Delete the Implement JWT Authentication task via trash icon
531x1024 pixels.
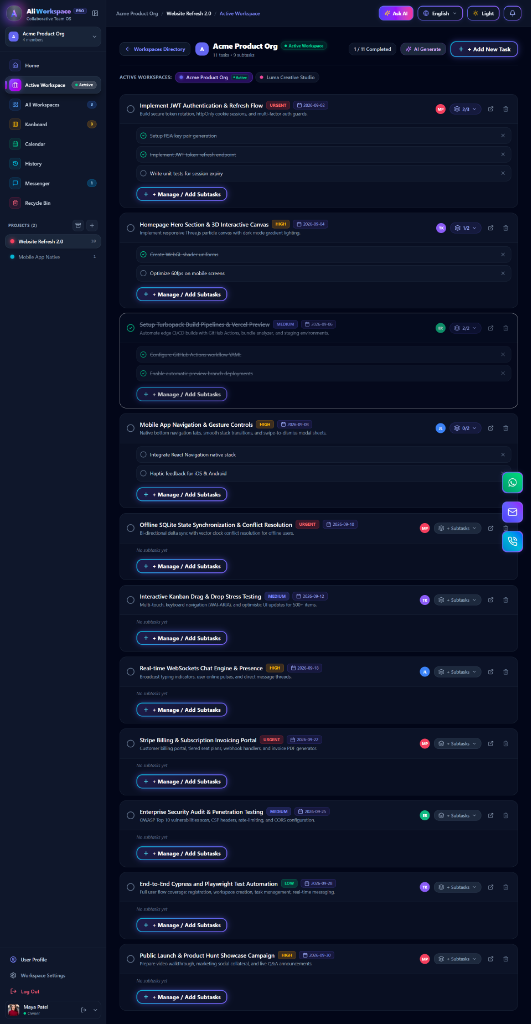(506, 109)
